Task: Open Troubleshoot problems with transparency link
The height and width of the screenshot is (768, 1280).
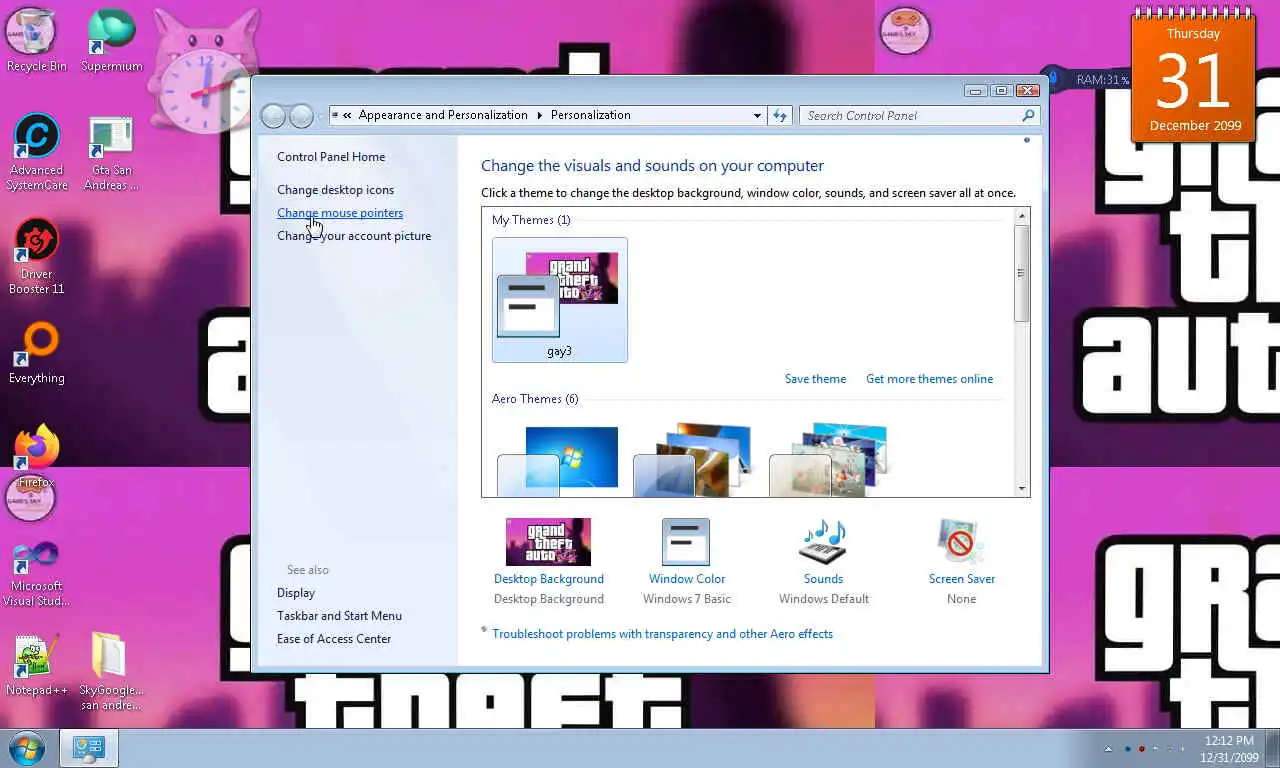Action: 662,634
